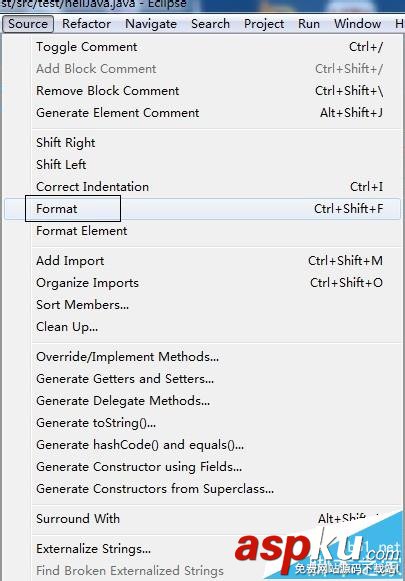Choose Remove Block Comment
Screen dimensions: 405x581
pos(203,91)
